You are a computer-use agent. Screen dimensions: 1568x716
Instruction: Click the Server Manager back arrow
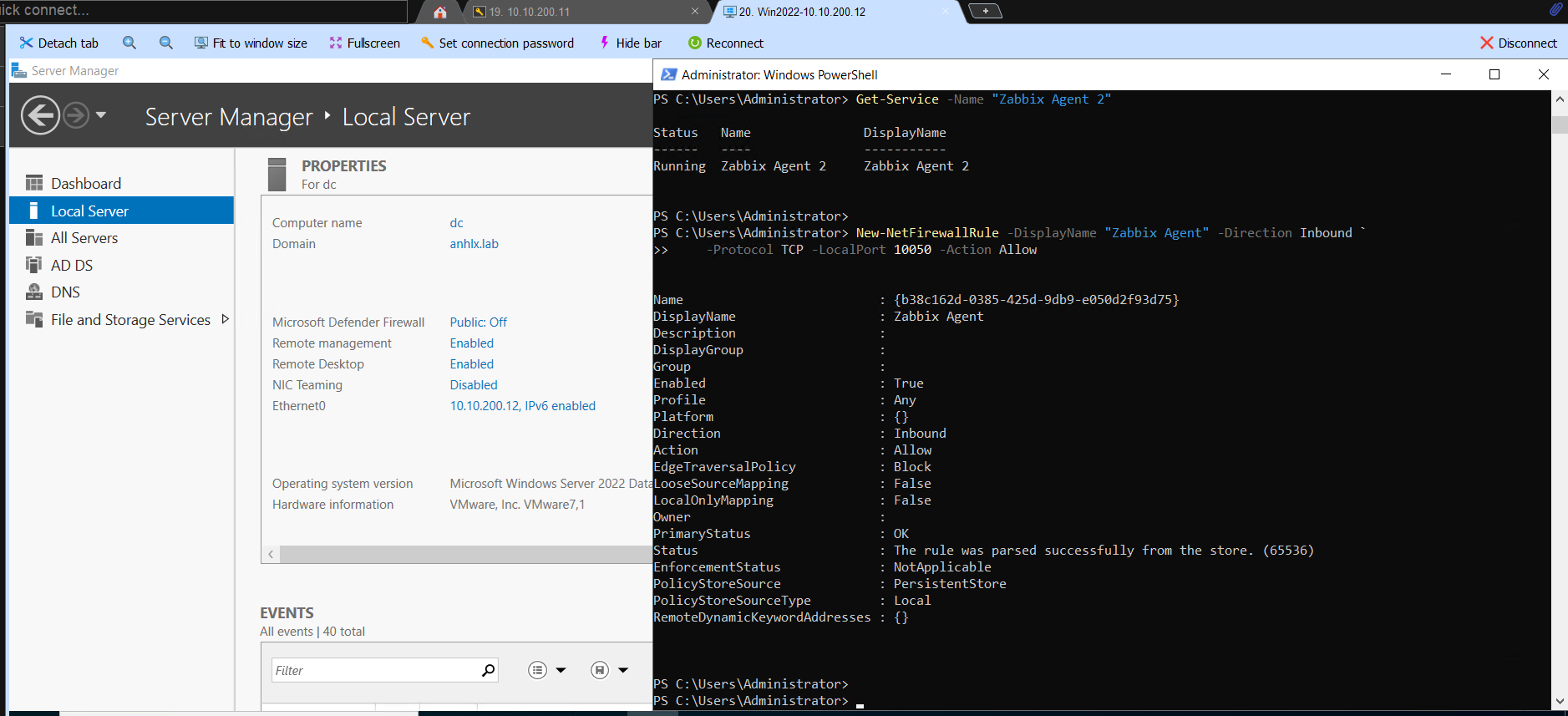coord(40,115)
